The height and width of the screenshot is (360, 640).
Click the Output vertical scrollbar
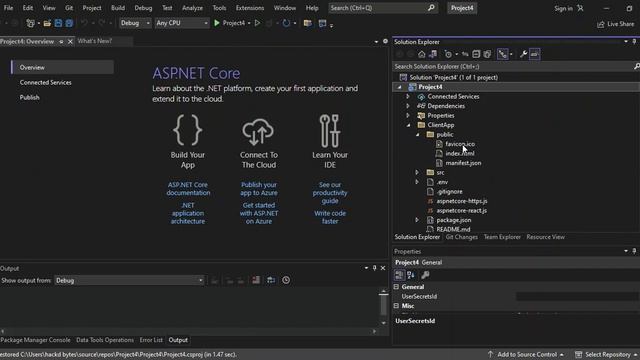click(383, 307)
